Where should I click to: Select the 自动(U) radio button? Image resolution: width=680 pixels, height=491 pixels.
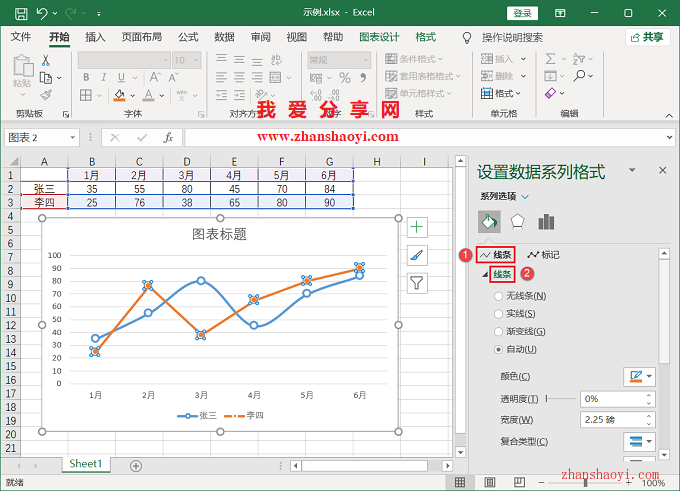[x=498, y=349]
